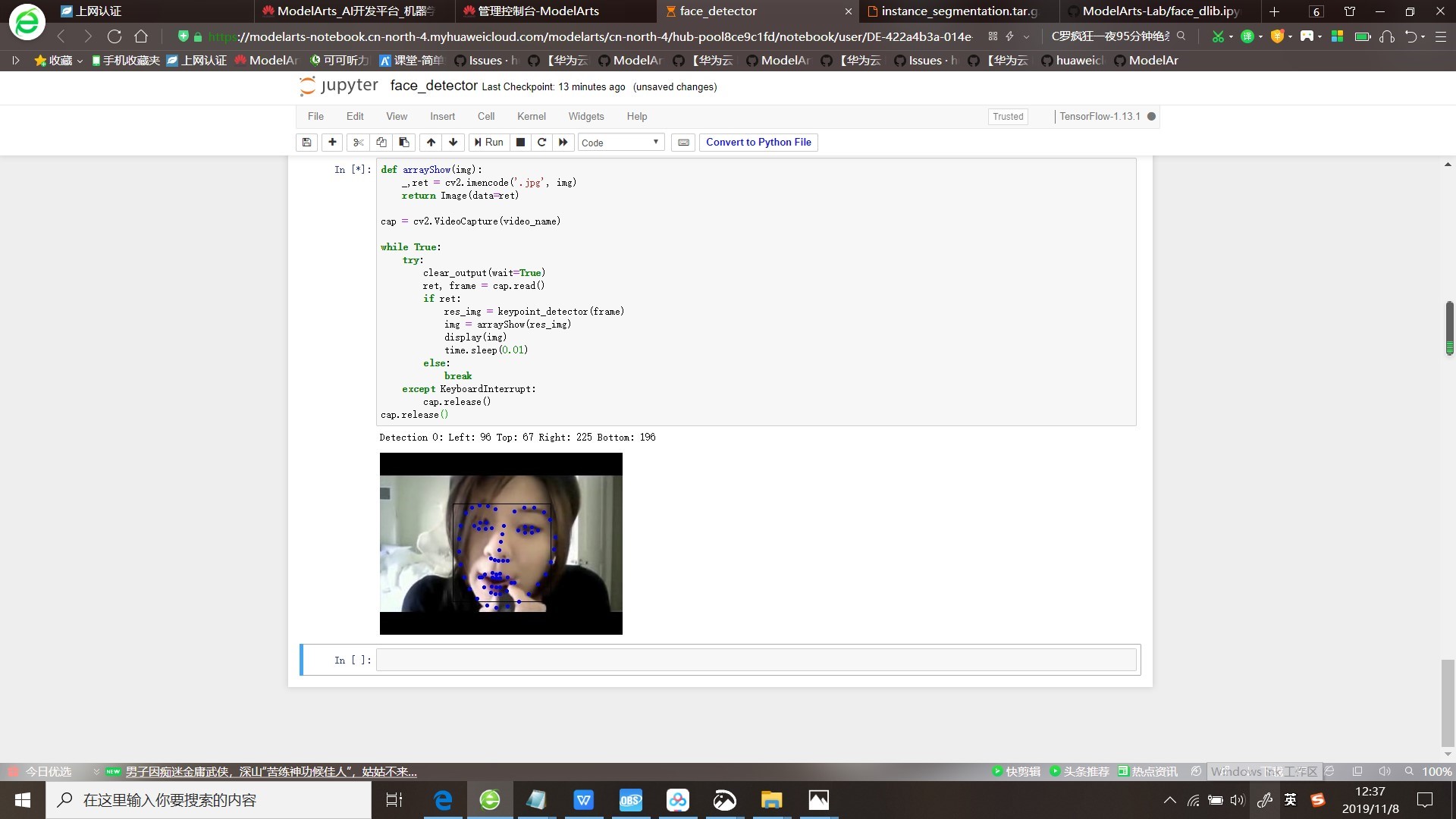
Task: Interrupt kernel with the stop square icon
Action: click(520, 142)
